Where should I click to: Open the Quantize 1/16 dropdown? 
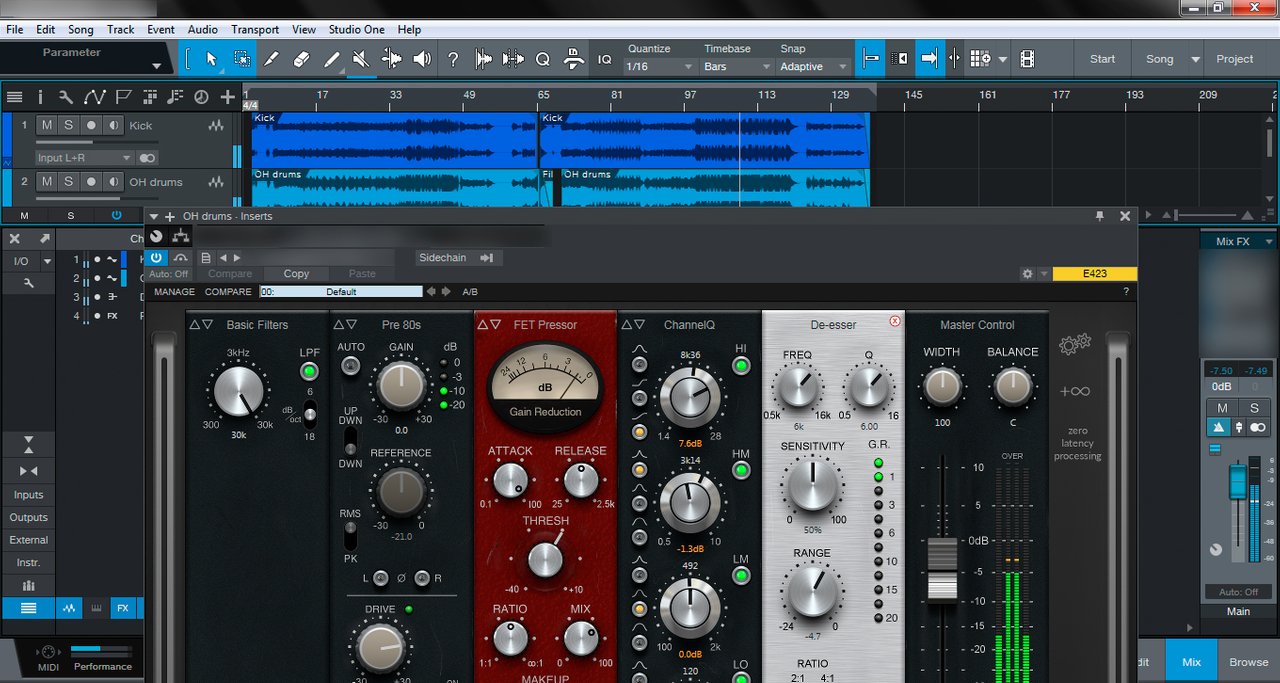(x=660, y=66)
